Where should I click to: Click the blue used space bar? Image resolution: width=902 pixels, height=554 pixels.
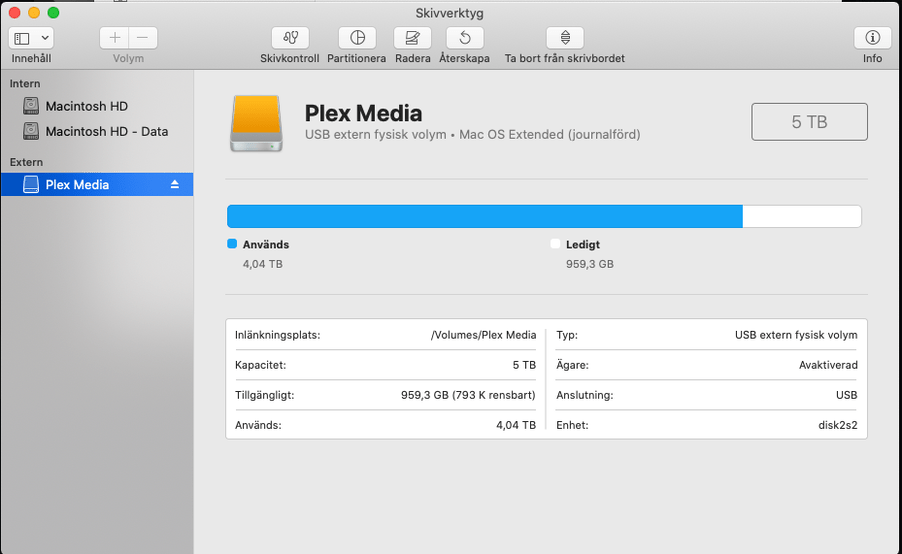[x=485, y=216]
